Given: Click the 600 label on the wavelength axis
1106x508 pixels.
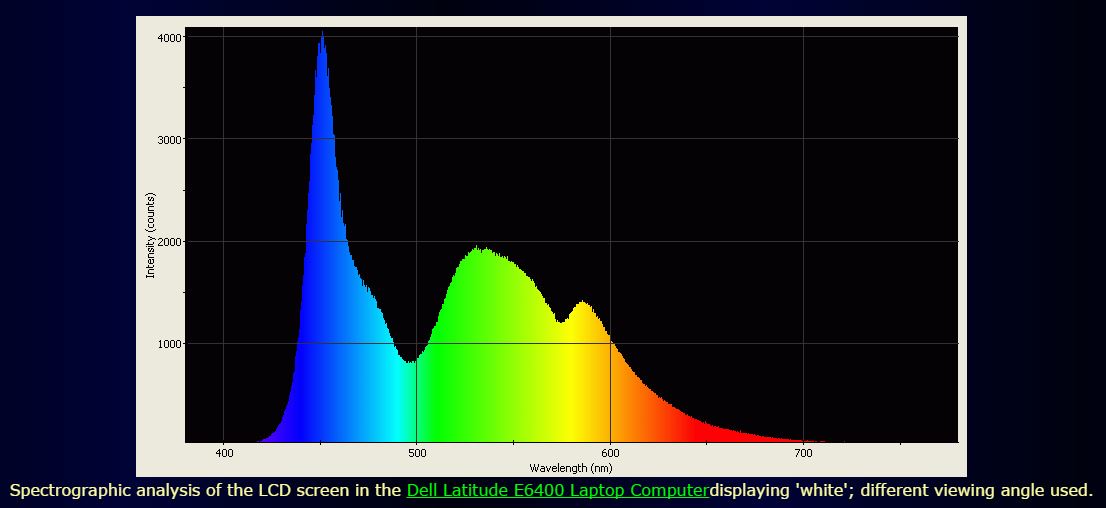Looking at the screenshot, I should pyautogui.click(x=610, y=454).
